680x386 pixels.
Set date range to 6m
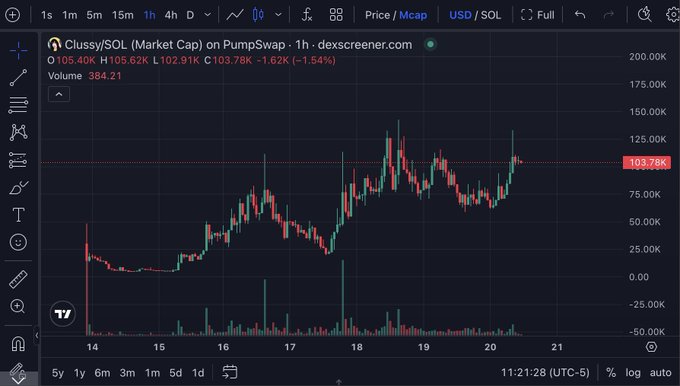click(x=102, y=373)
